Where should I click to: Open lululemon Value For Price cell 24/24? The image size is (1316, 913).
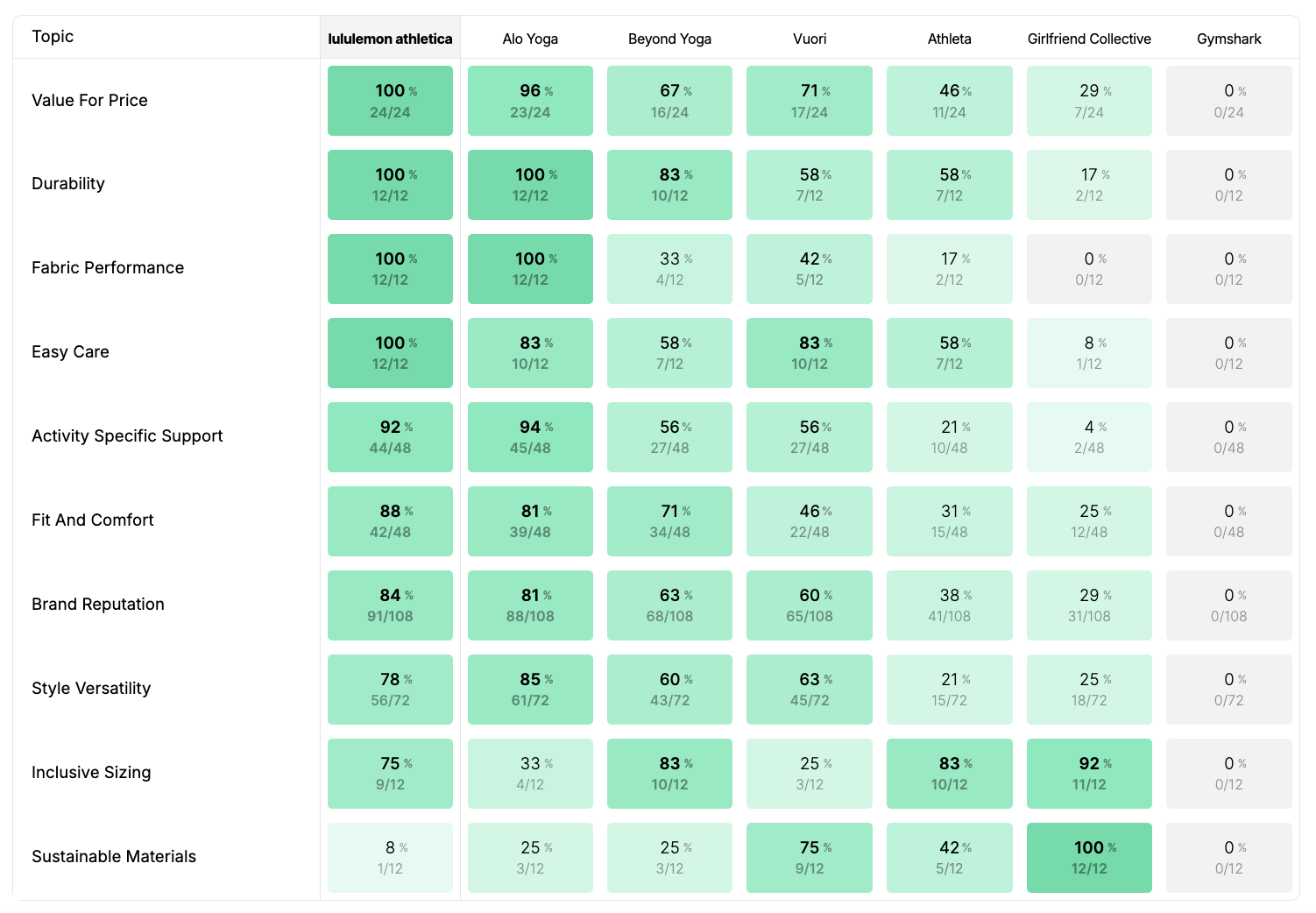coord(390,101)
